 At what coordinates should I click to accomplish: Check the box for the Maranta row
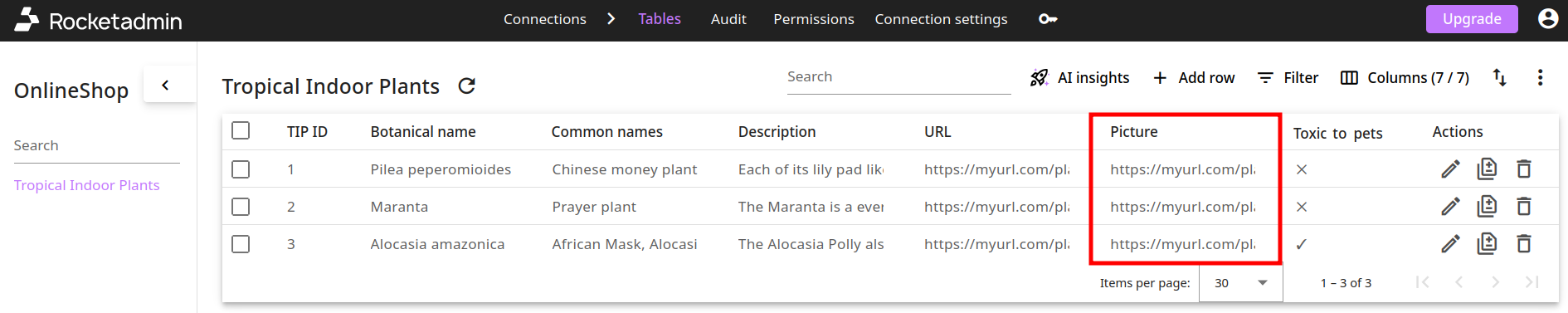pyautogui.click(x=241, y=207)
